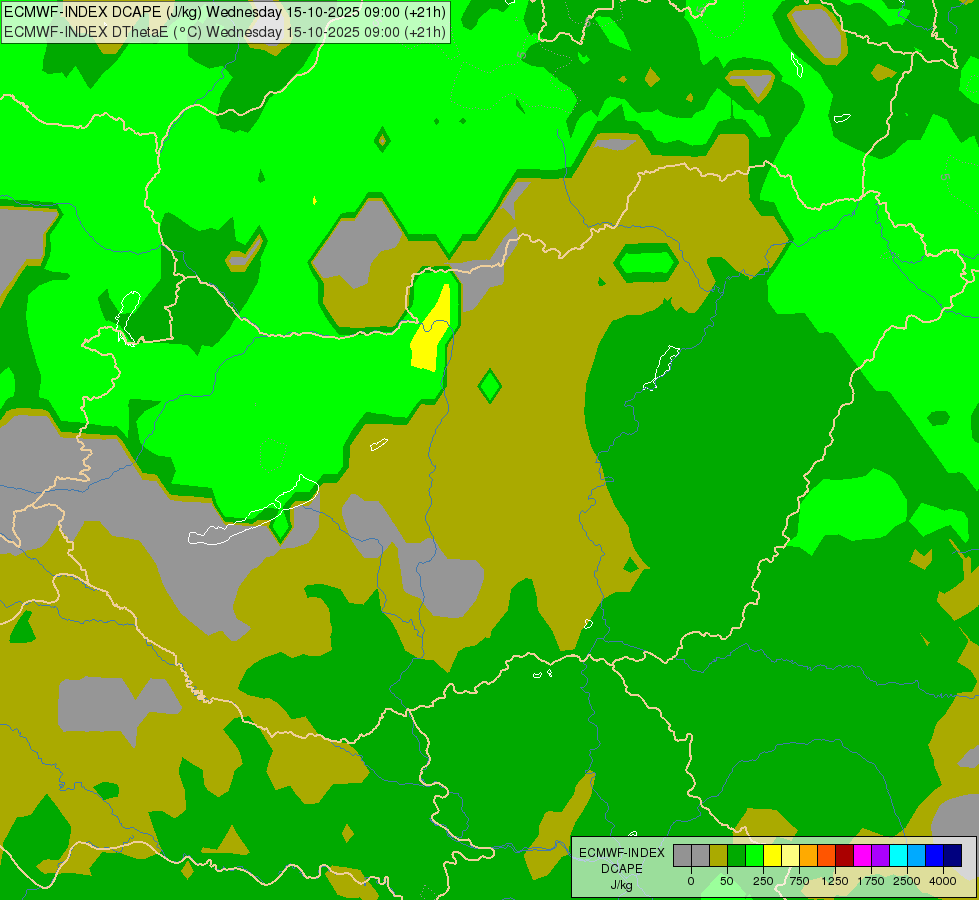Click the ECMWF-INDEX DCAPE title line
This screenshot has height=900, width=979.
(225, 12)
